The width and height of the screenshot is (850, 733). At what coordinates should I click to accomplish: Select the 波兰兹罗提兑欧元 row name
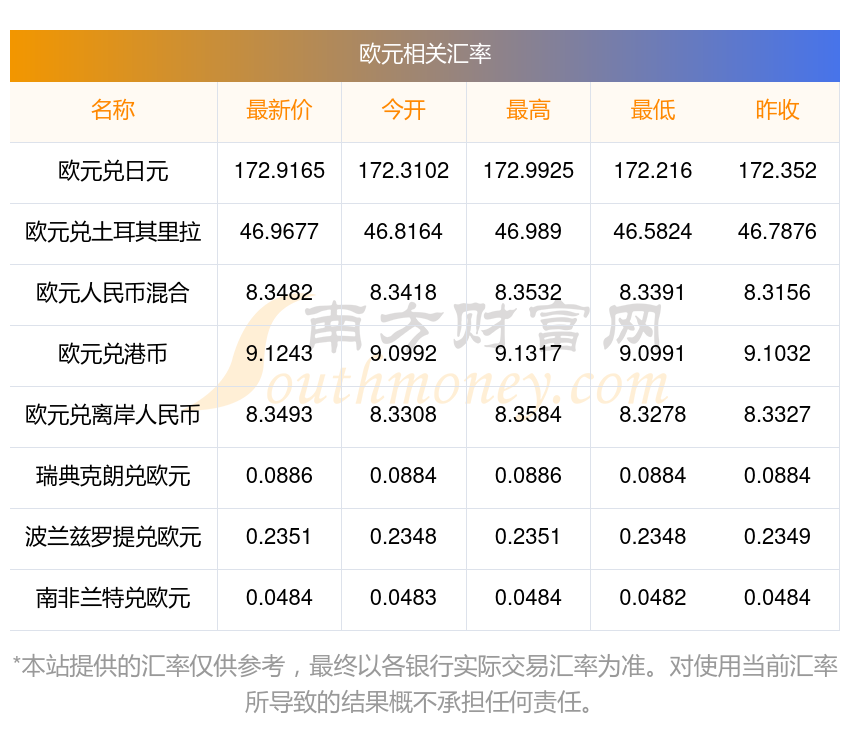point(113,537)
